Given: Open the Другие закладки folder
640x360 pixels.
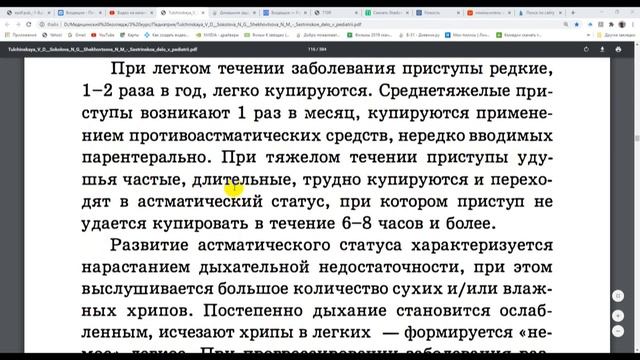Looking at the screenshot, I should pos(616,35).
